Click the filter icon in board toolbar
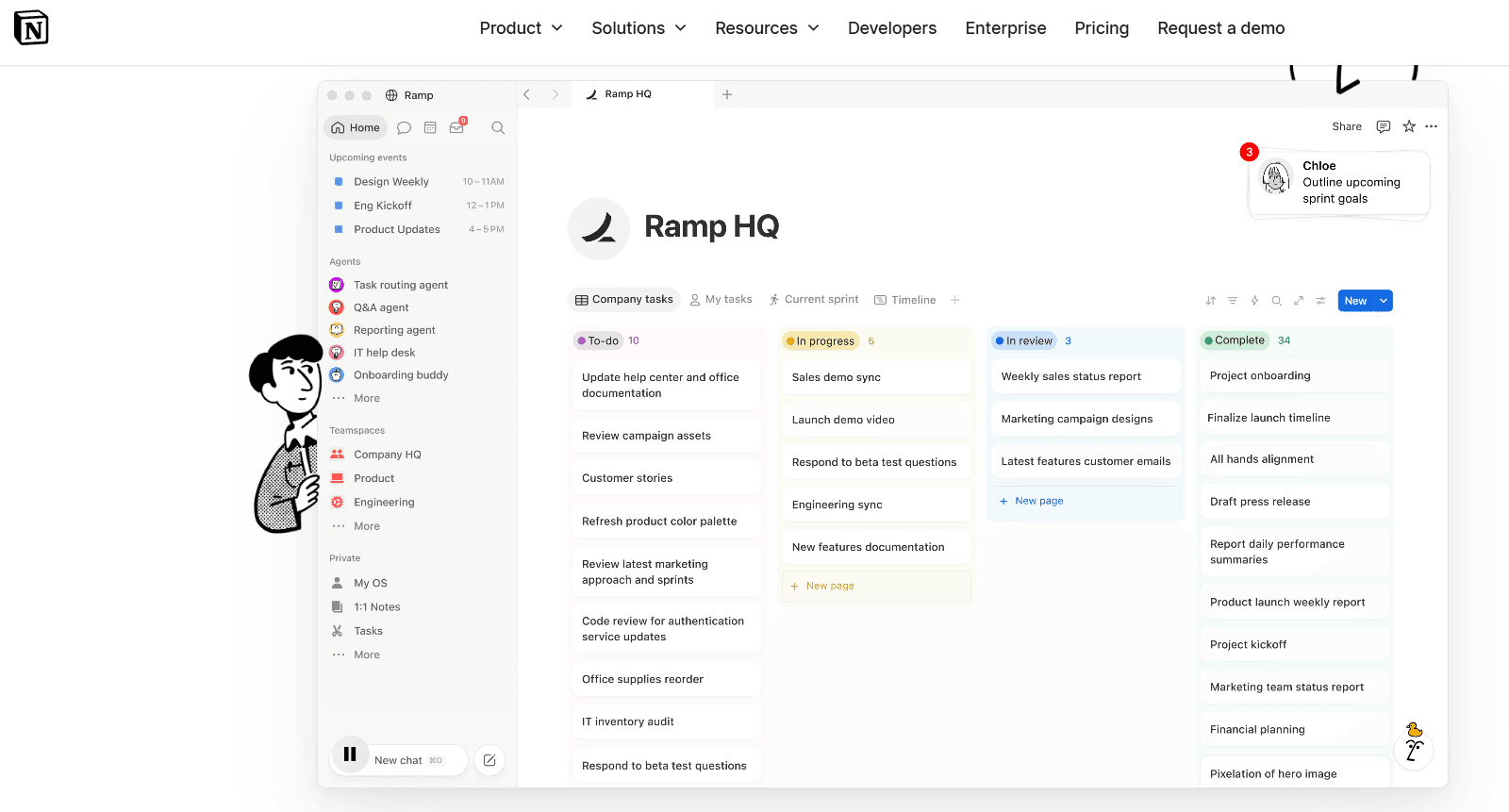The image size is (1509, 812). pos(1233,301)
